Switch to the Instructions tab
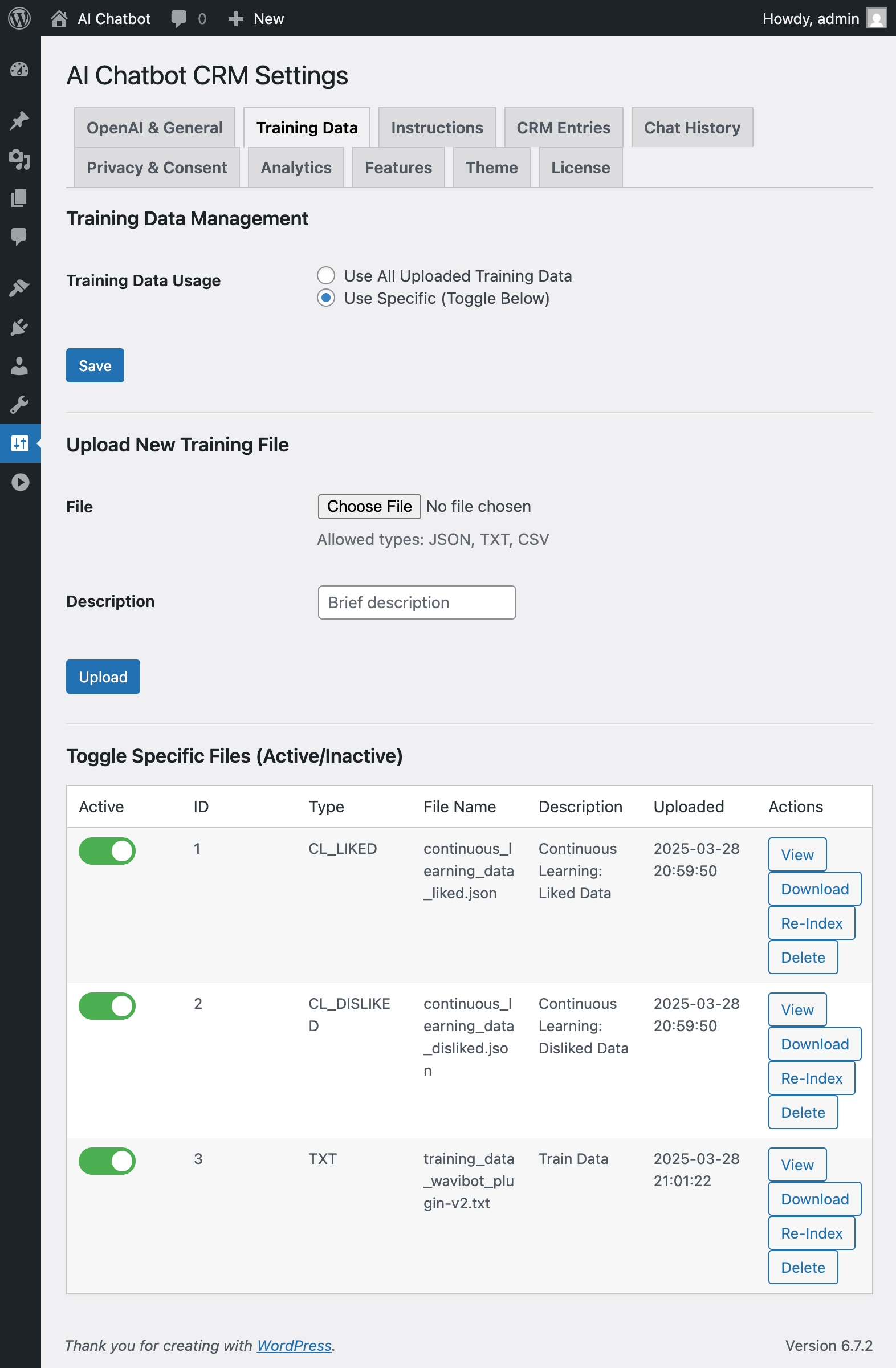Viewport: 896px width, 1368px height. click(x=437, y=128)
